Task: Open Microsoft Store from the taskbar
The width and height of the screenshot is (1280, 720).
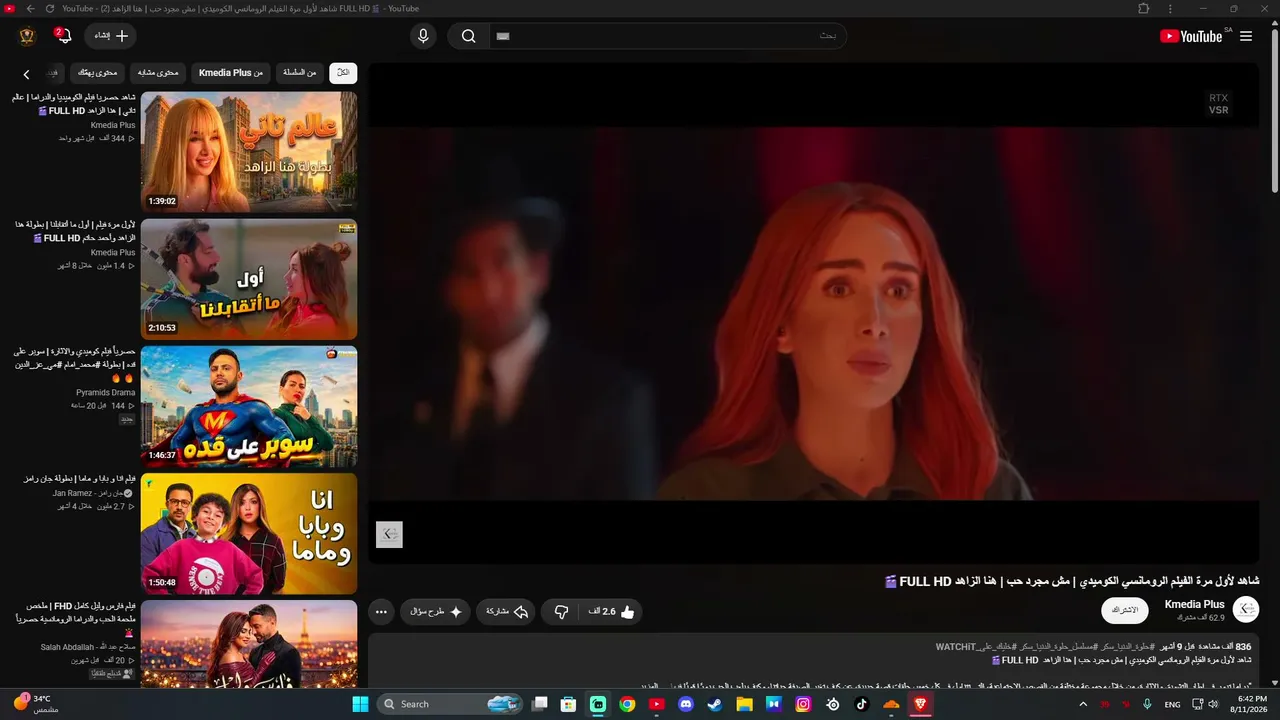Action: [x=569, y=704]
